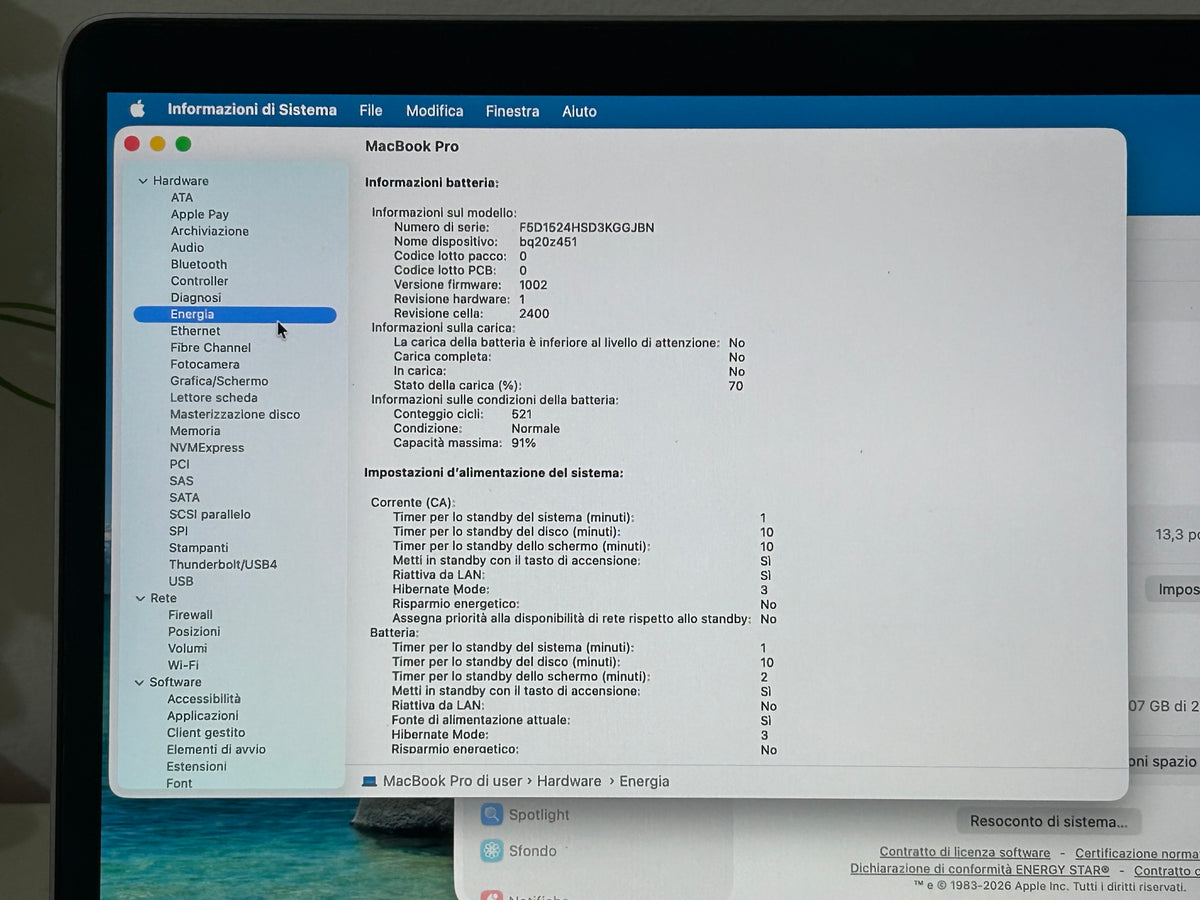Viewport: 1200px width, 900px height.
Task: Click the Spotlight icon in Settings sidebar
Action: click(492, 814)
